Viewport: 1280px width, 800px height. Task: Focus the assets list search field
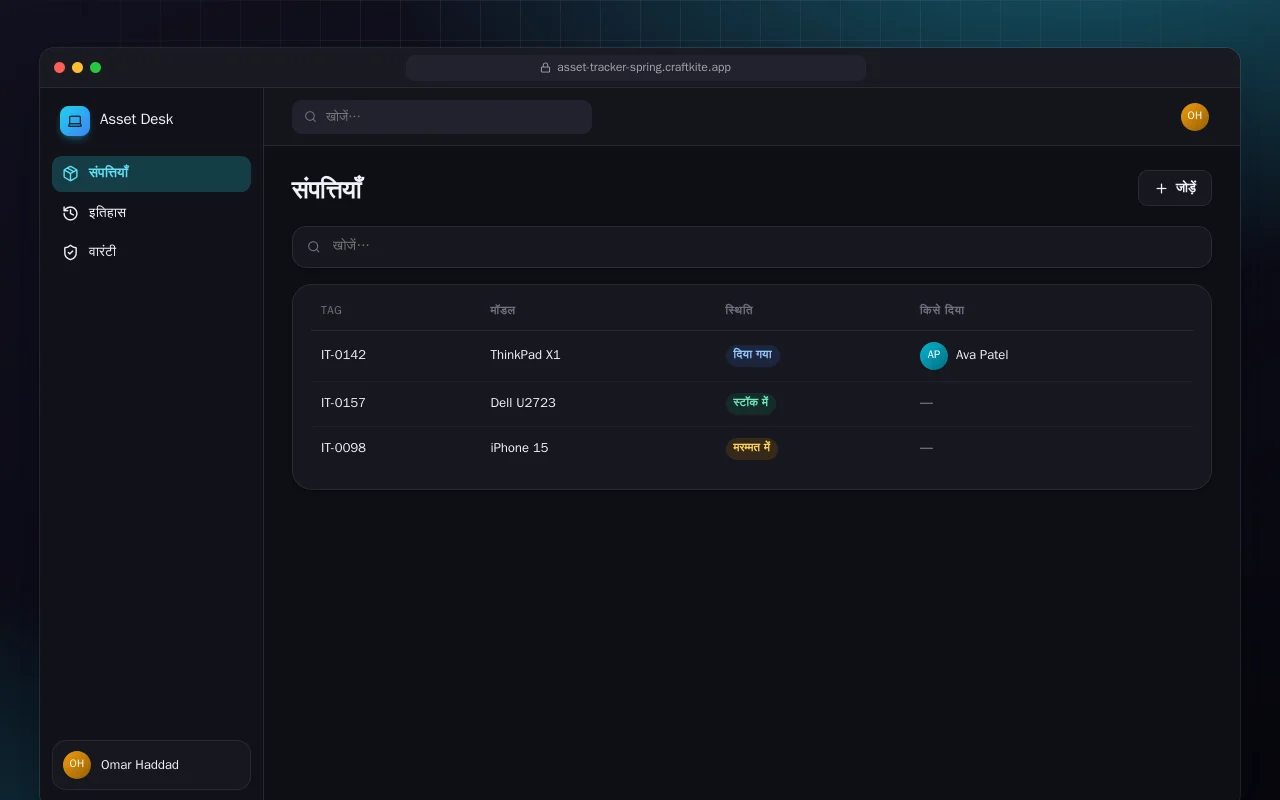tap(752, 247)
